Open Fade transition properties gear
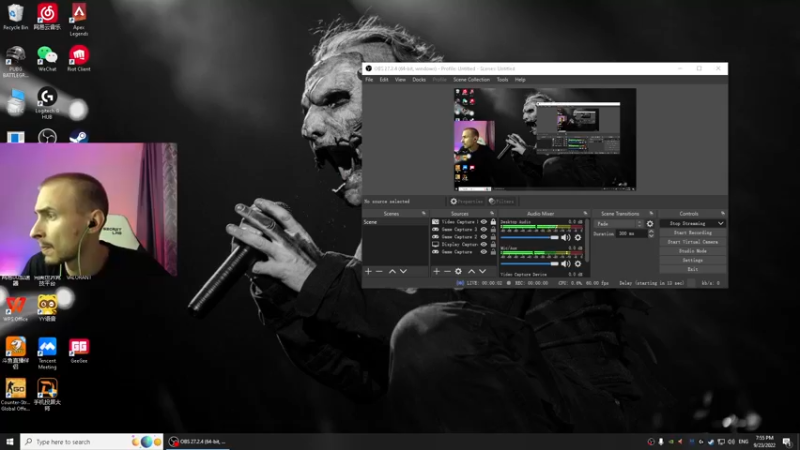 (x=650, y=224)
